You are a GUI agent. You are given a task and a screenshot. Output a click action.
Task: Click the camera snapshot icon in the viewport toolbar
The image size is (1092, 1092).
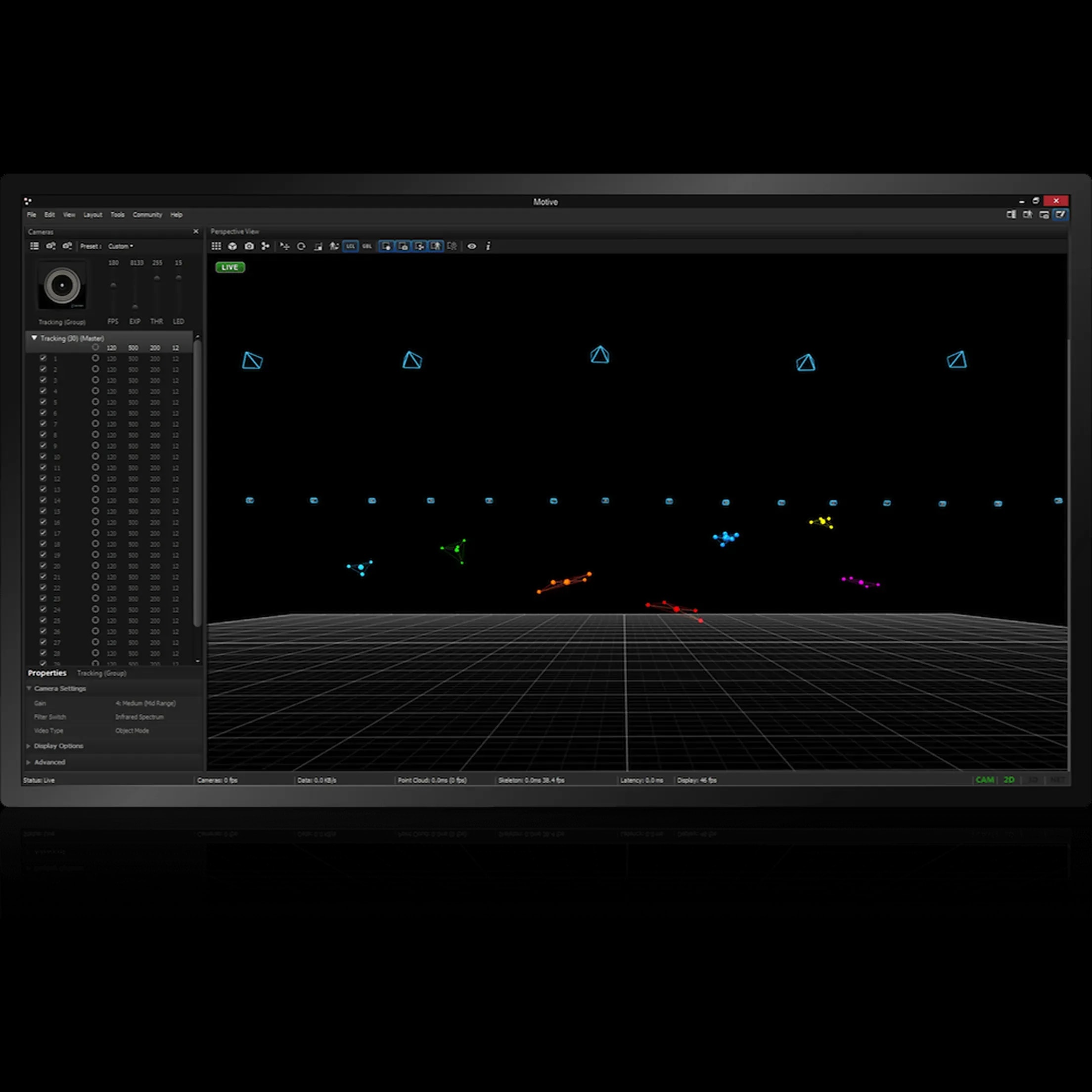(x=249, y=246)
